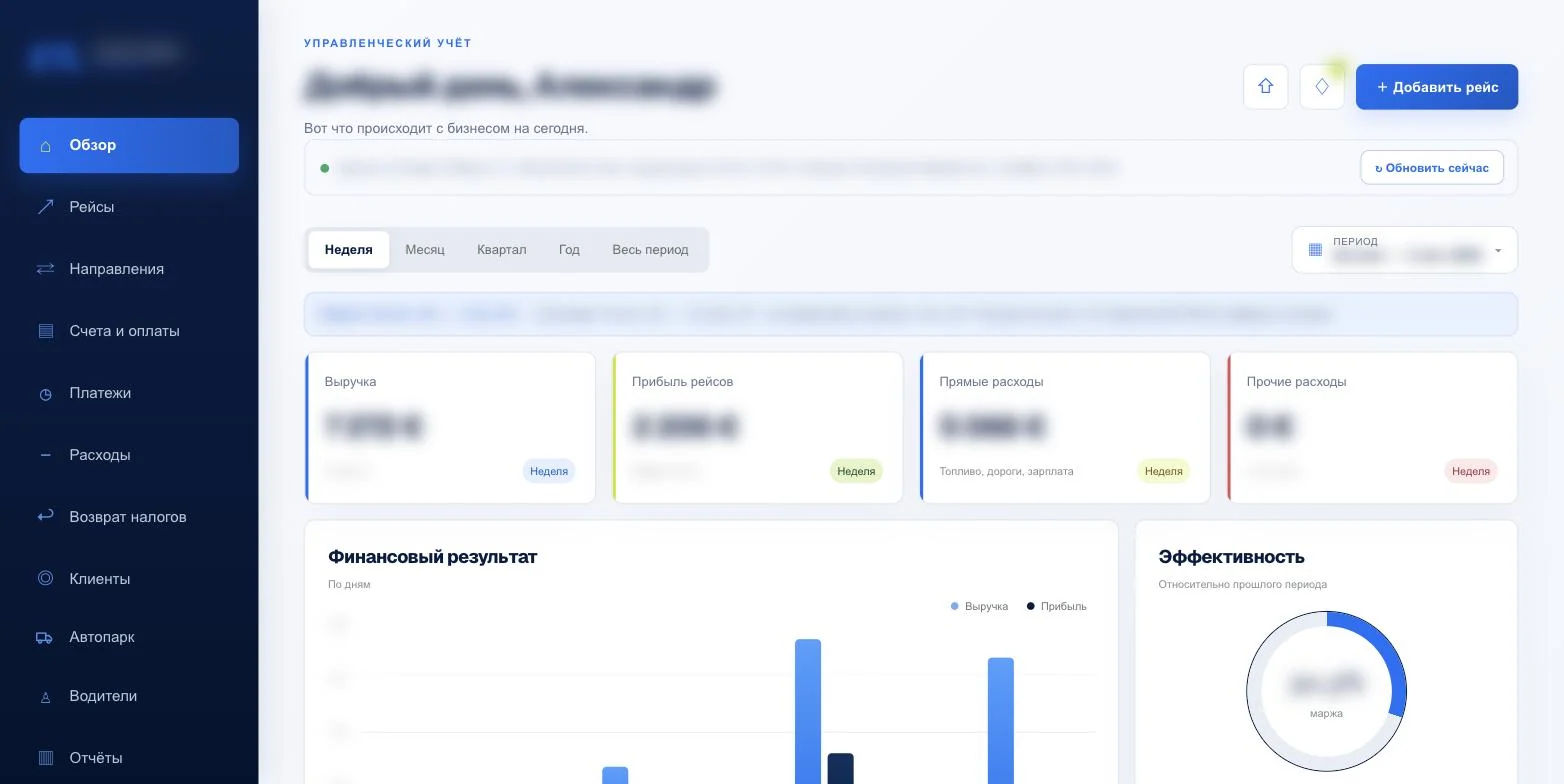Select the Неделя period tab
1564x784 pixels.
point(349,250)
